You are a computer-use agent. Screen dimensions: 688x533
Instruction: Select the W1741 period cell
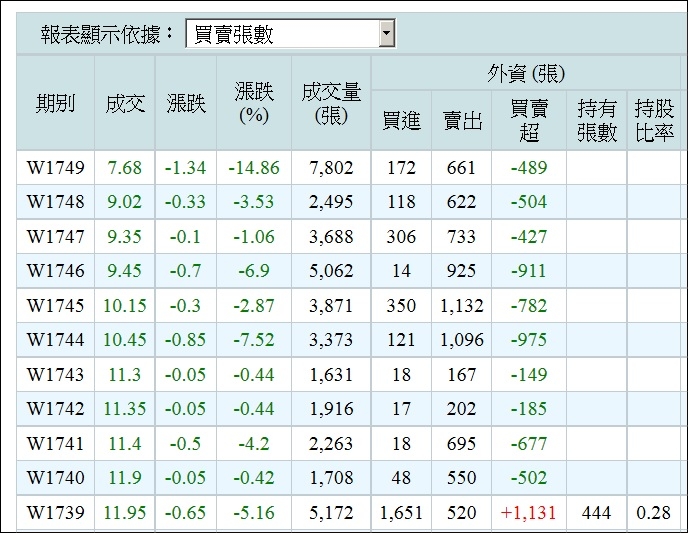(x=55, y=443)
